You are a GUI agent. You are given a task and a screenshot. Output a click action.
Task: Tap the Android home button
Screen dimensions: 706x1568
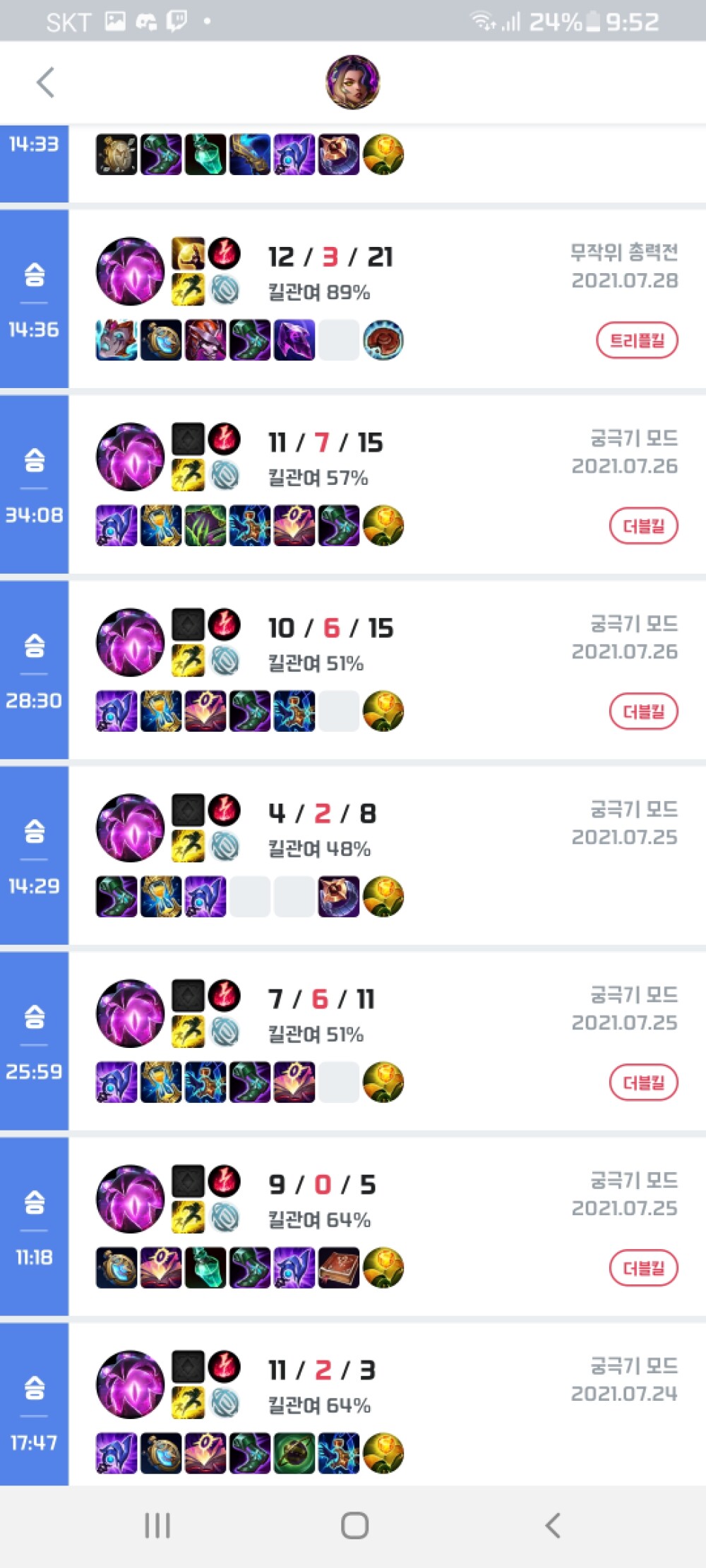(x=354, y=1526)
